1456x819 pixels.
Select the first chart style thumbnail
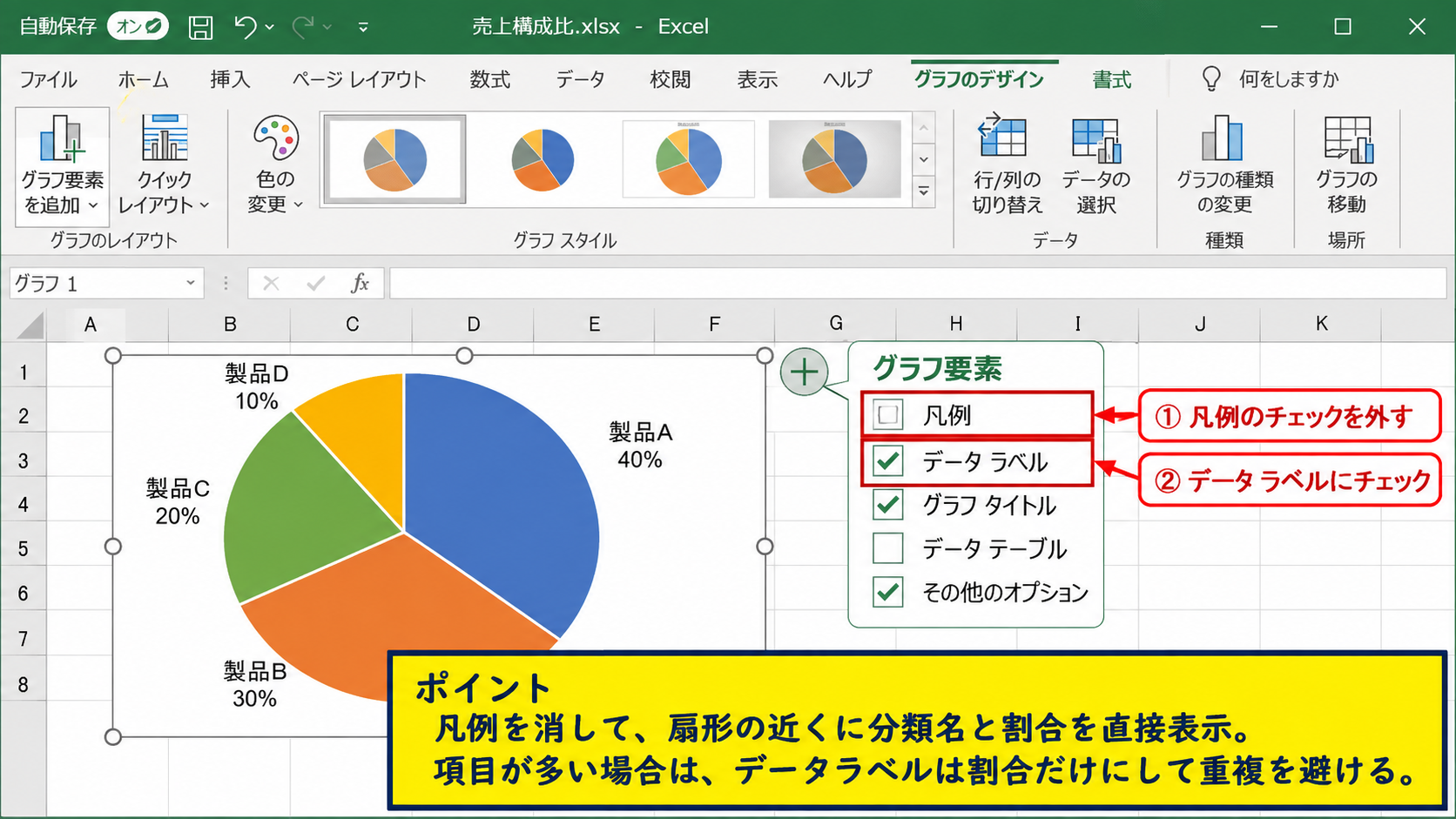[x=394, y=159]
